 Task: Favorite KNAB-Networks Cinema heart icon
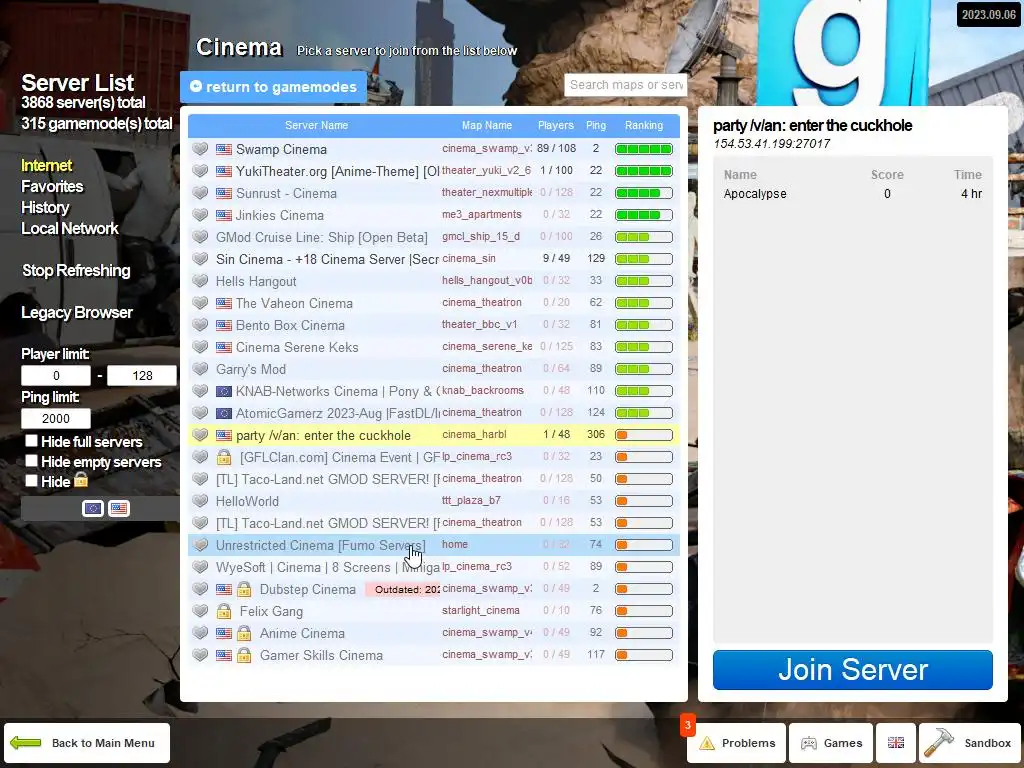[200, 391]
